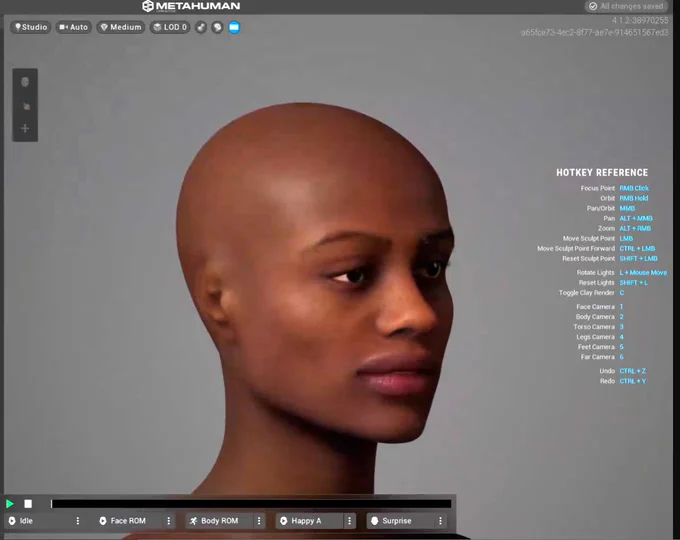
Task: Select the Move tool crosshair icon
Action: 25,128
